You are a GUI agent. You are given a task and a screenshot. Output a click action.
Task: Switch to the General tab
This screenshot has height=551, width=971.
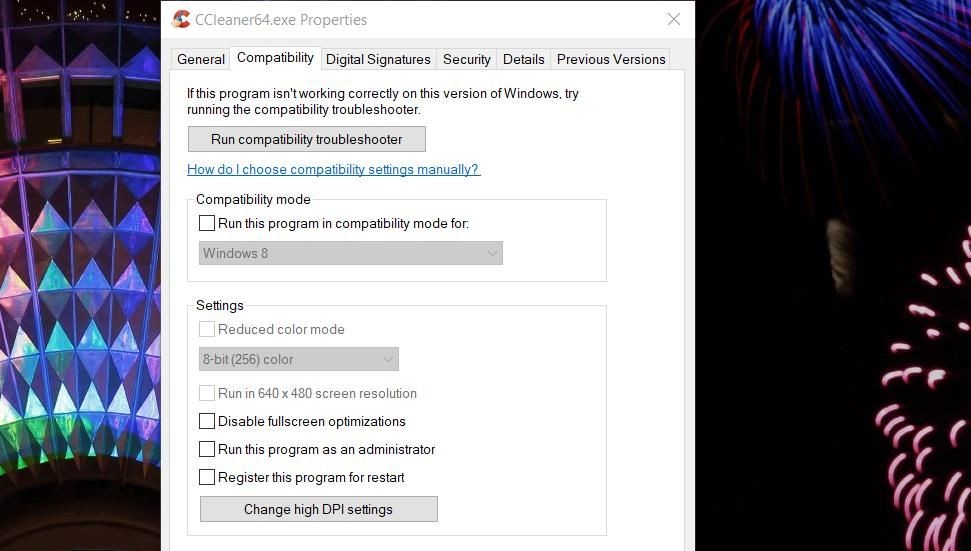[201, 59]
